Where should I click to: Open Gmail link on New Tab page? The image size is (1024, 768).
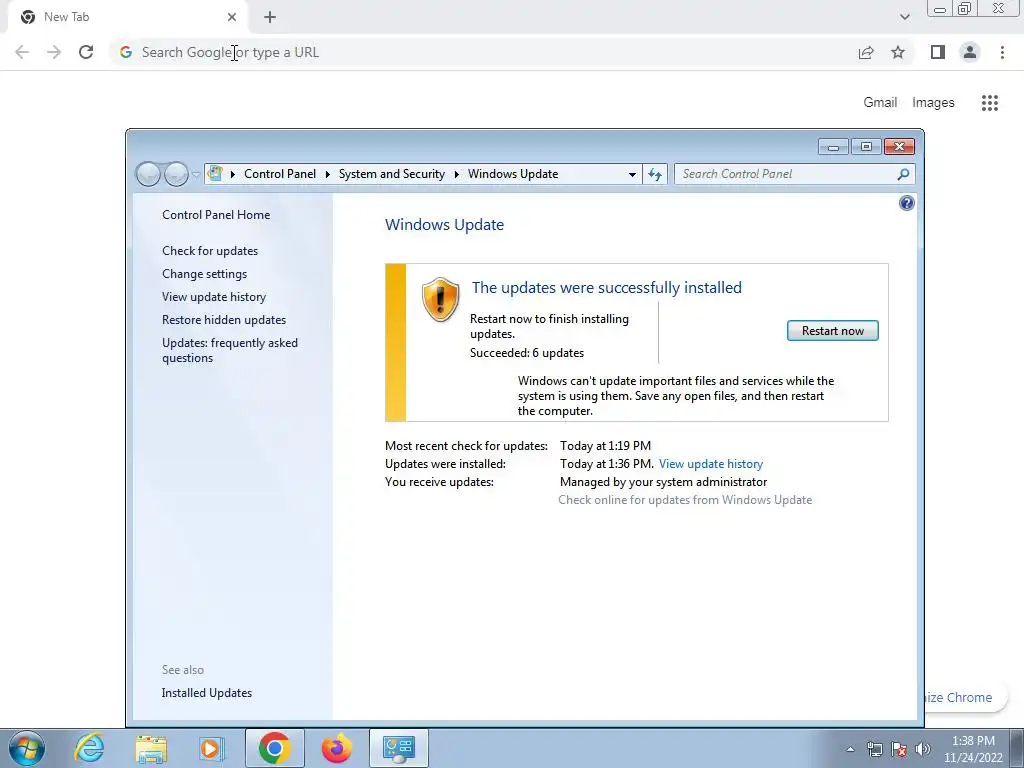[x=880, y=103]
